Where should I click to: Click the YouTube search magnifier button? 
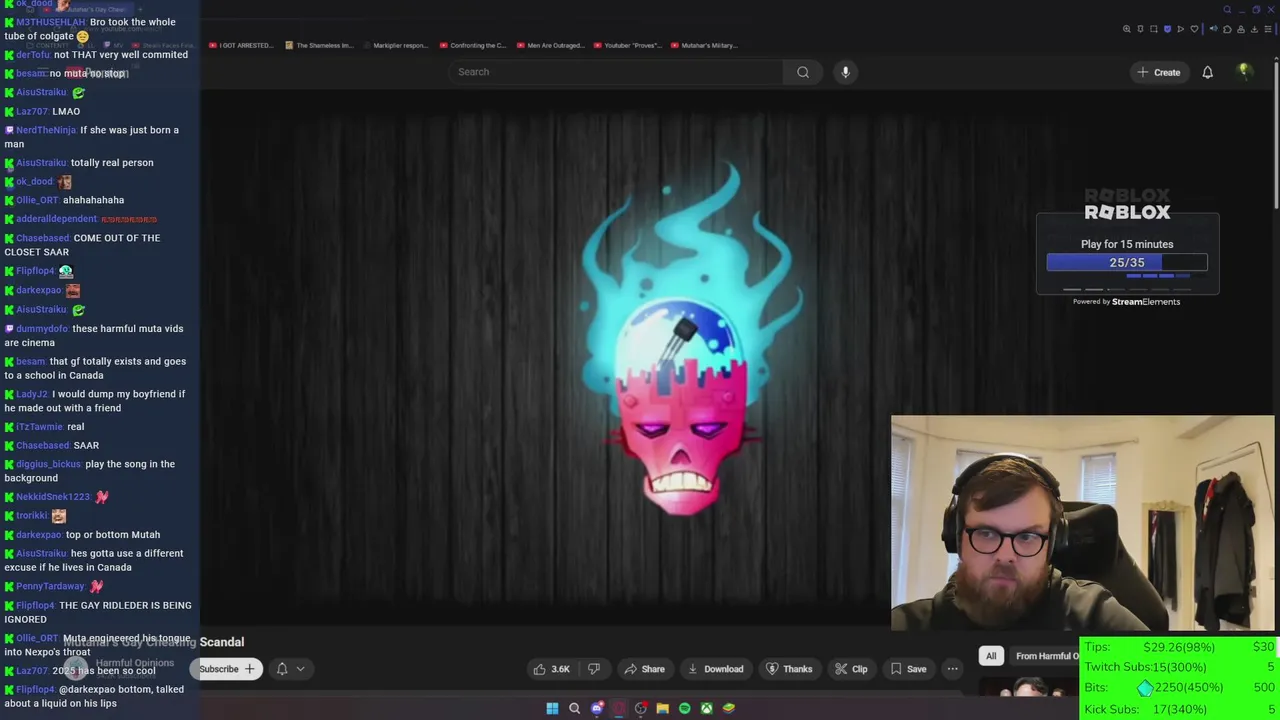pos(802,72)
